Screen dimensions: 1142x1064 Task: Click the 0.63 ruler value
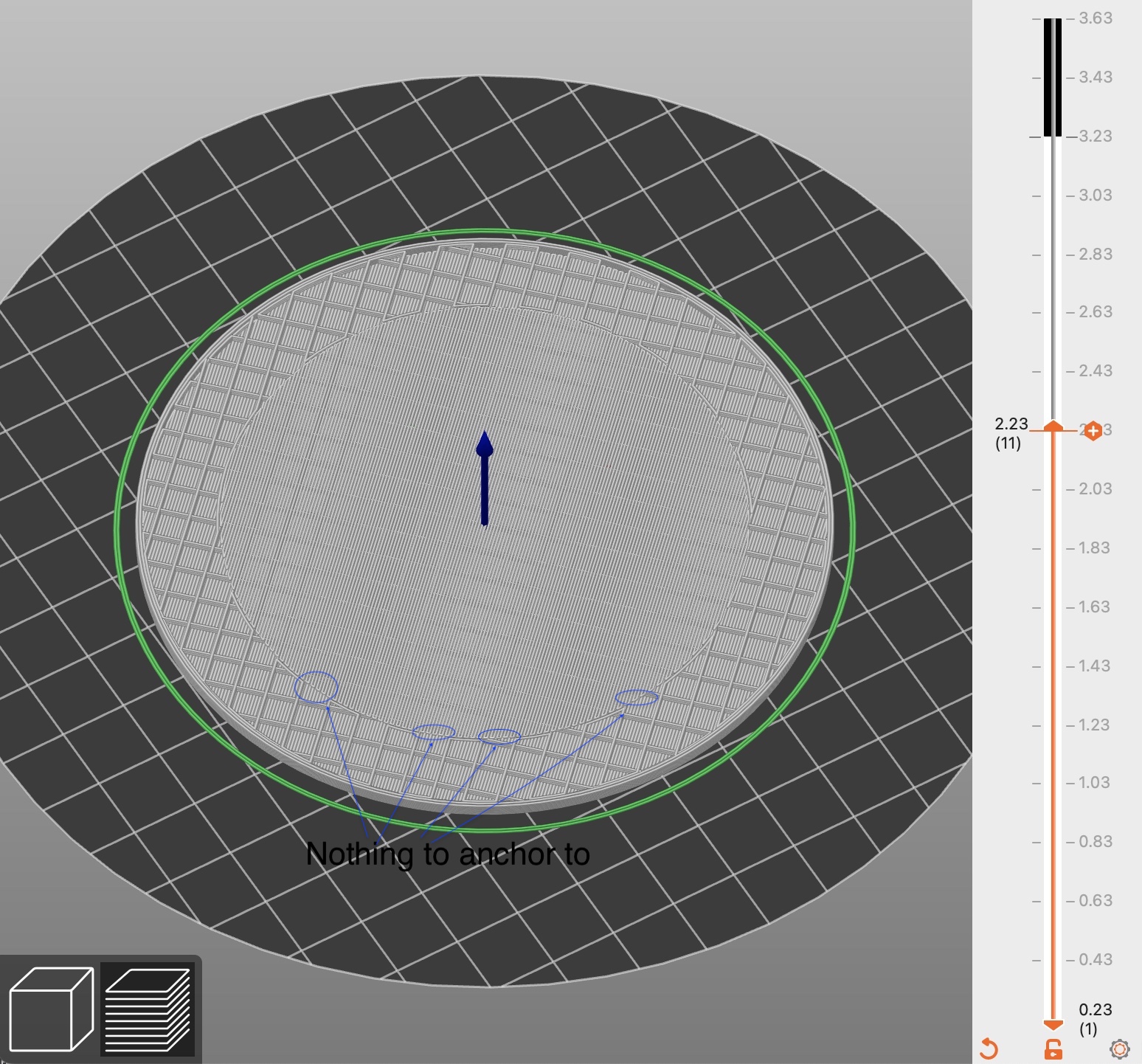1096,901
